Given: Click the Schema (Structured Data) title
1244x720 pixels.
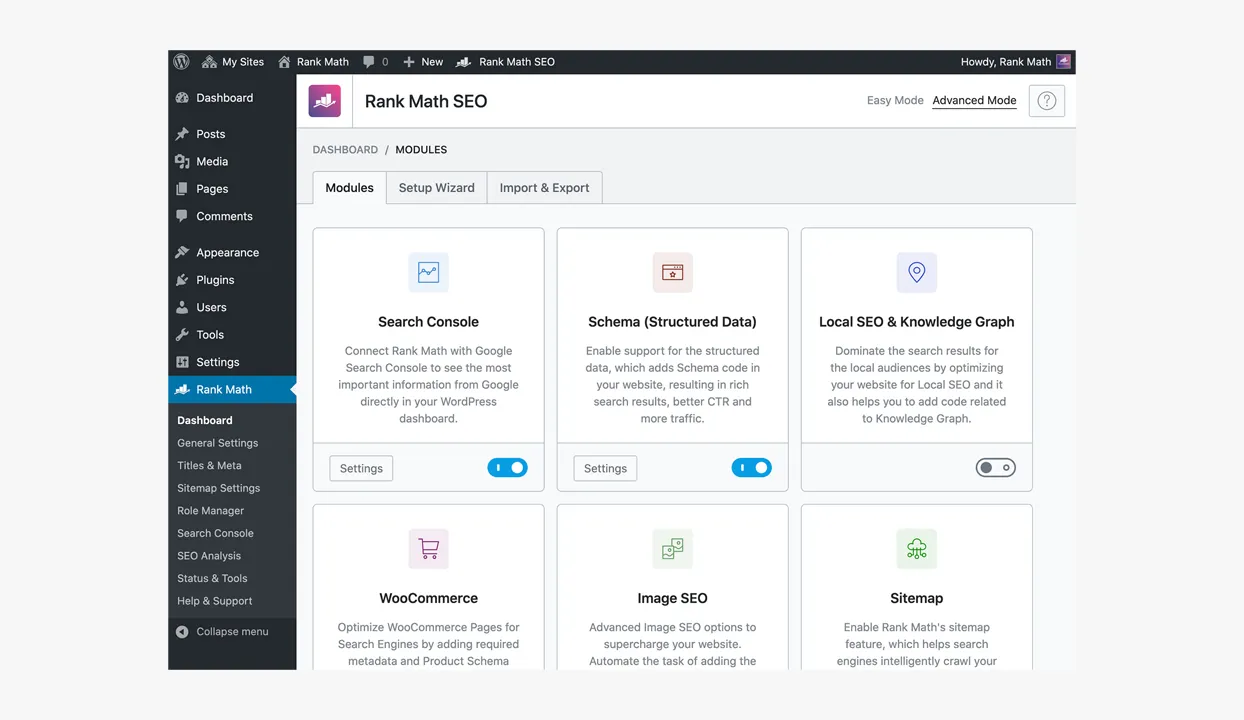Looking at the screenshot, I should 673,322.
